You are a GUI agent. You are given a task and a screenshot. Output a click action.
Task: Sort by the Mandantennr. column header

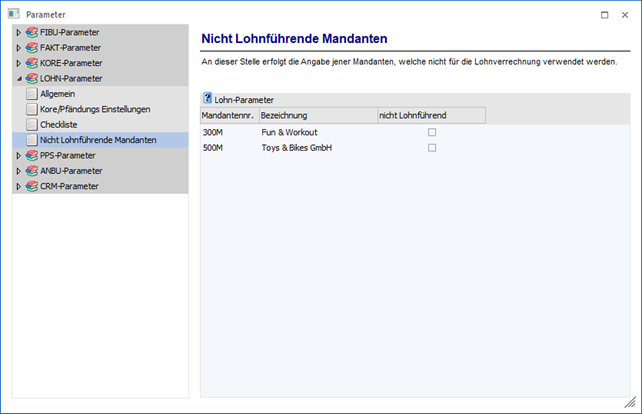(228, 116)
